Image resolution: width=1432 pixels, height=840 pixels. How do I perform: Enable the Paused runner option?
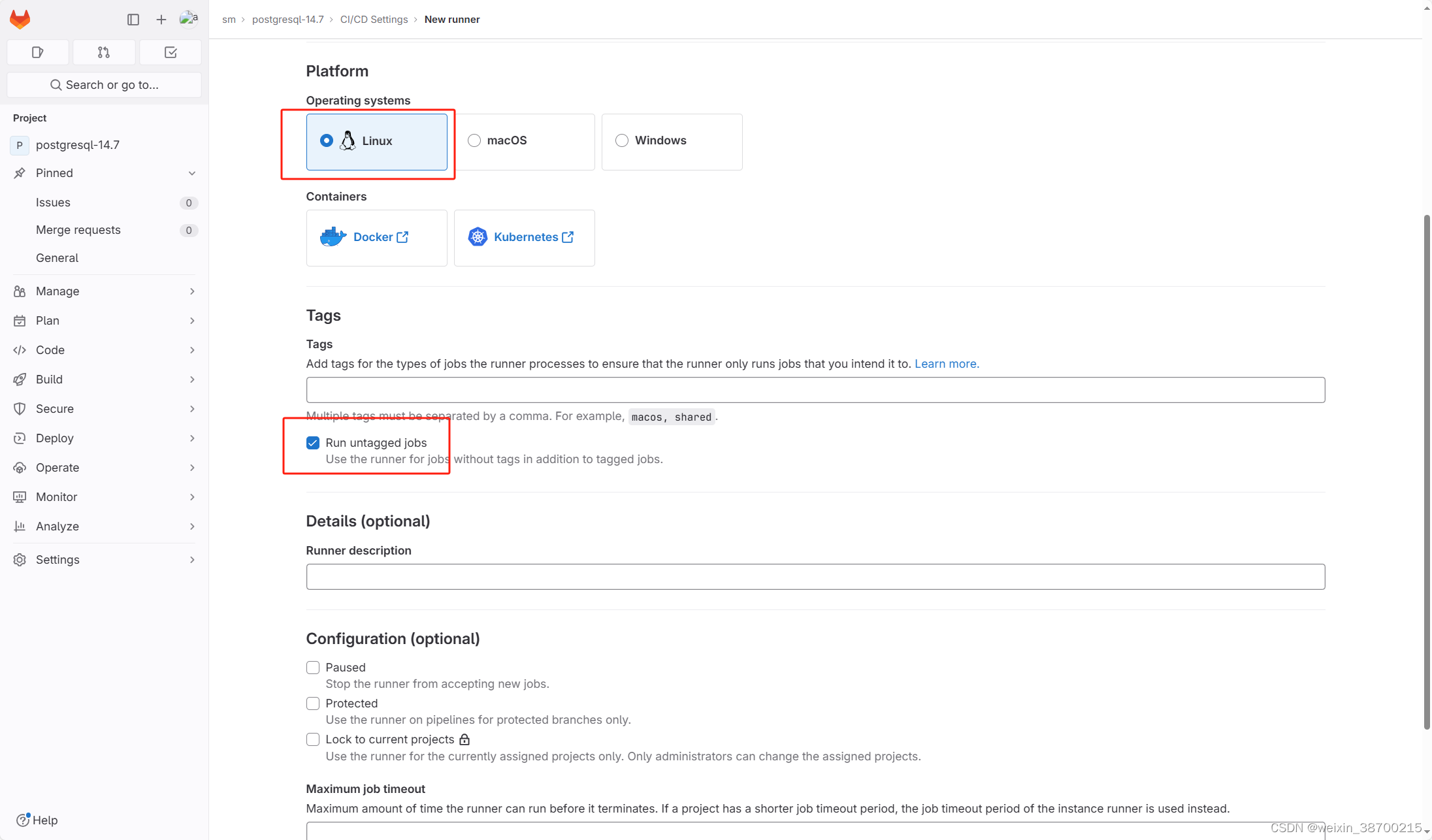[x=313, y=667]
